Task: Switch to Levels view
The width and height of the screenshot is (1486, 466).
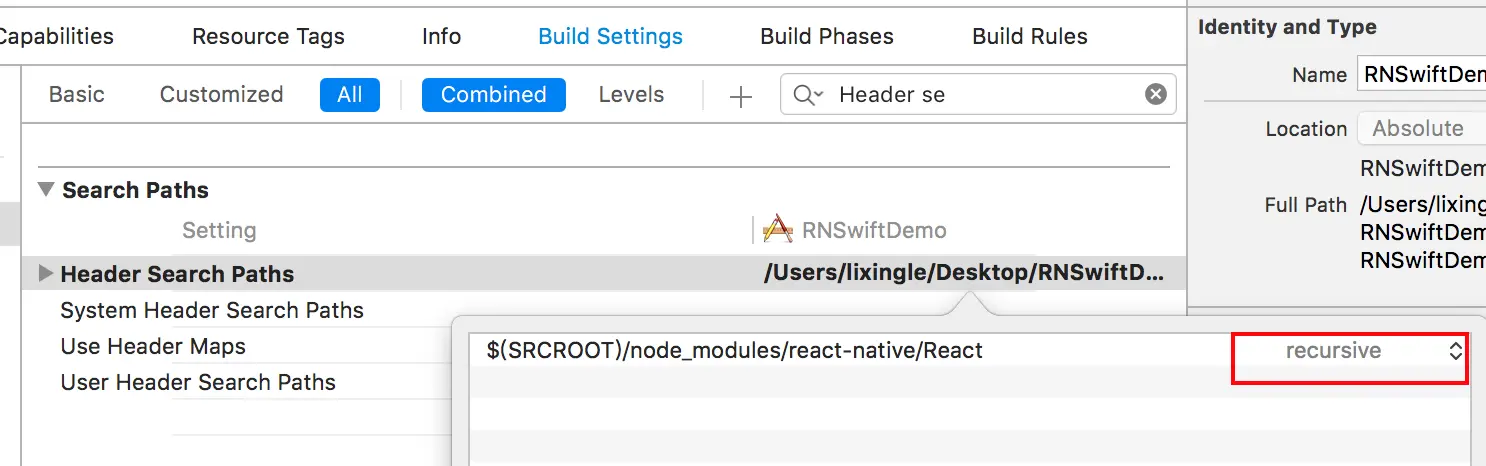Action: 631,94
